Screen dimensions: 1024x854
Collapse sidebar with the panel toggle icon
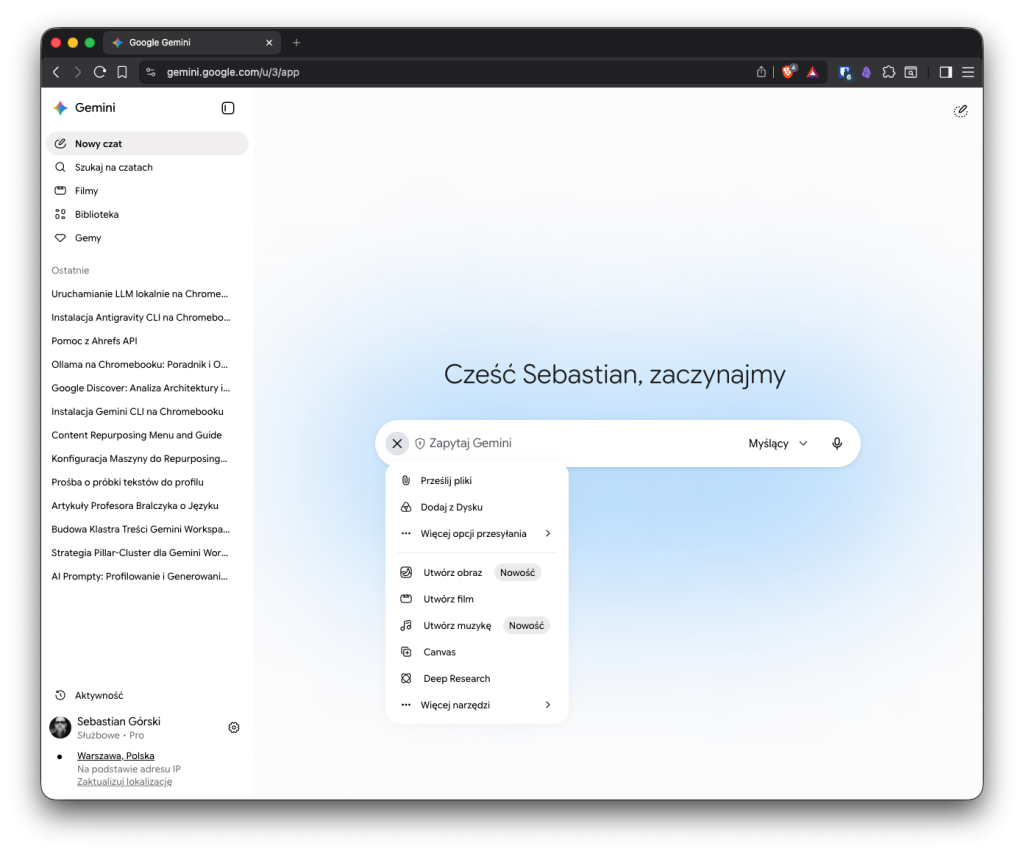[x=228, y=108]
